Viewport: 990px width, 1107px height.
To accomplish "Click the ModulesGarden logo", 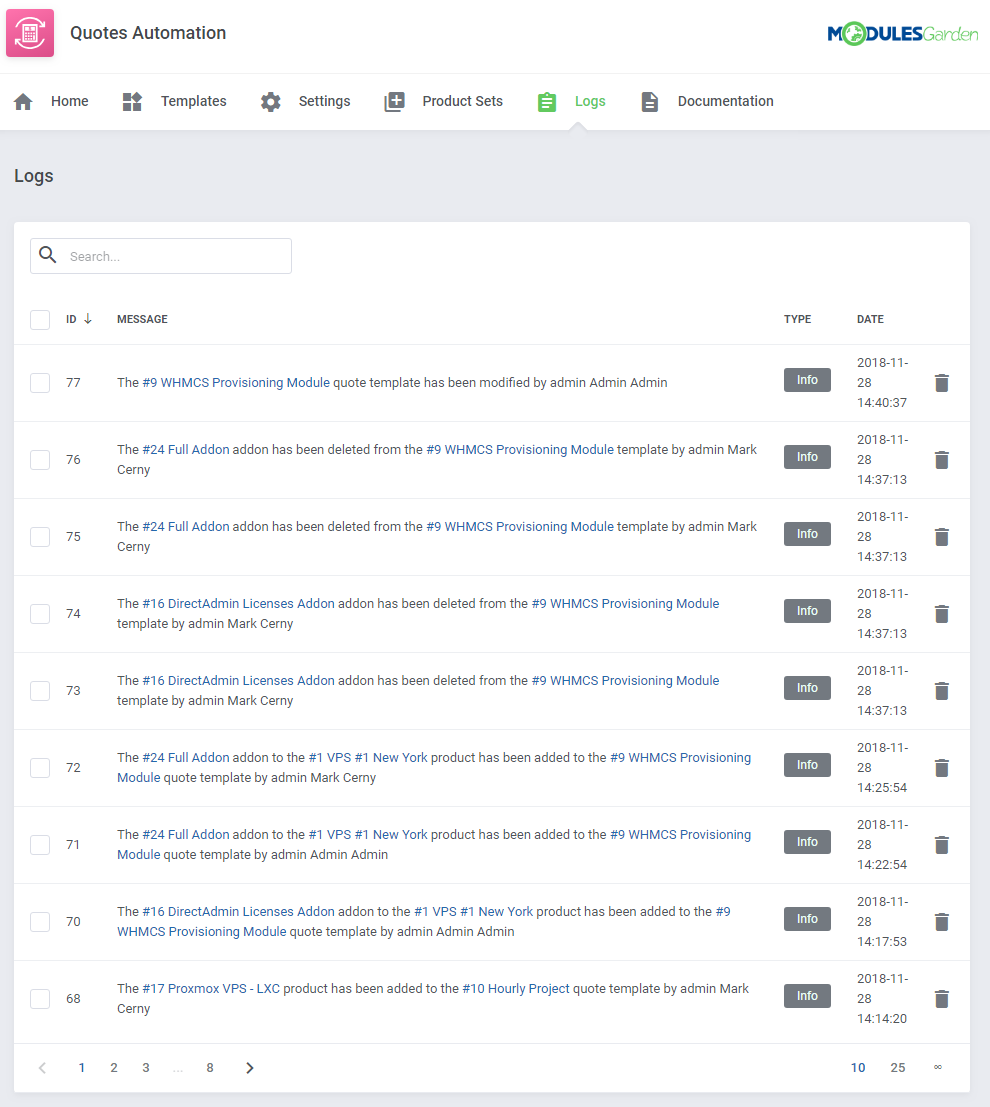I will [902, 33].
